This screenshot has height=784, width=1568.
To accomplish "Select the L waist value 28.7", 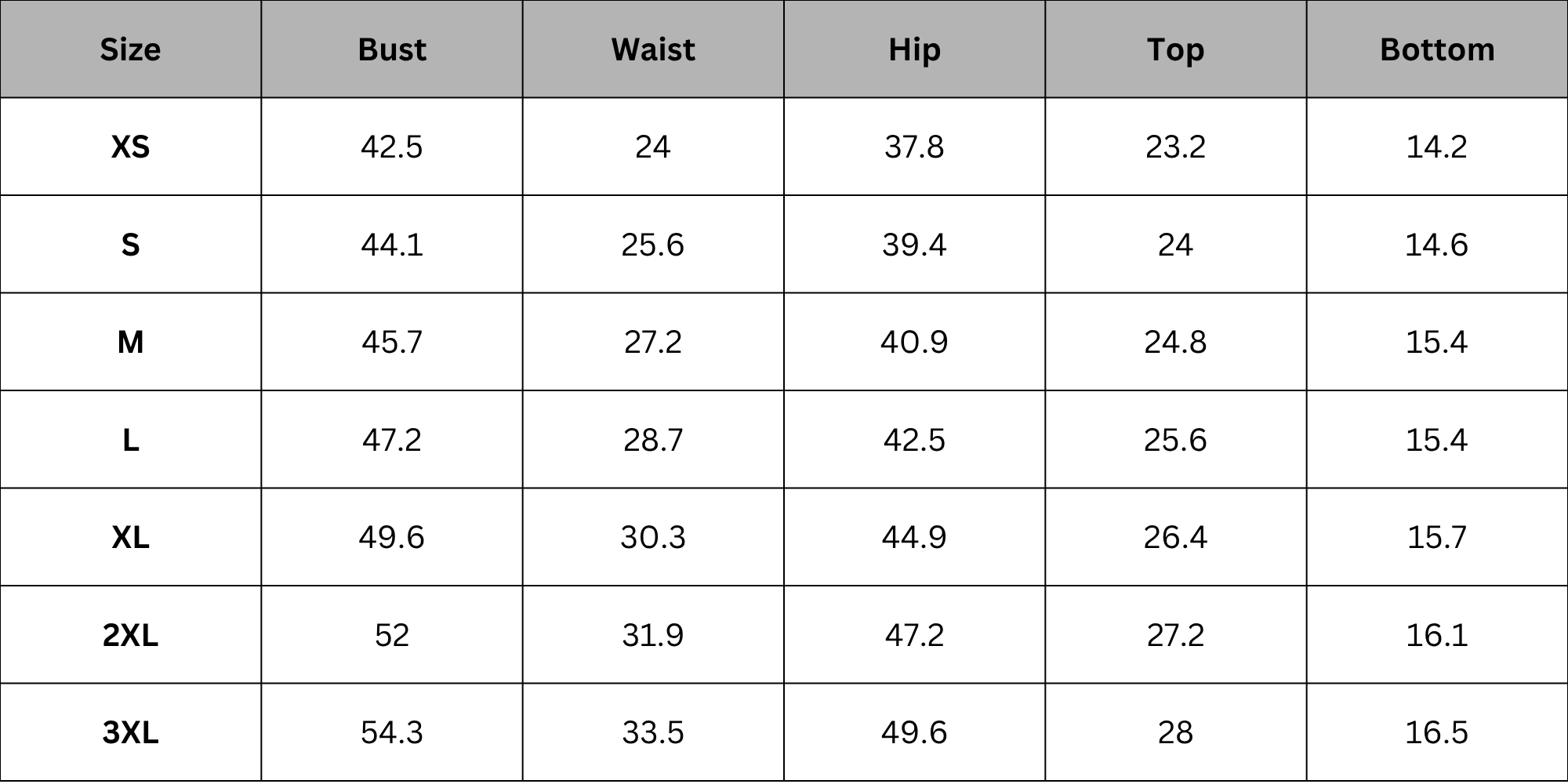I will tap(653, 440).
